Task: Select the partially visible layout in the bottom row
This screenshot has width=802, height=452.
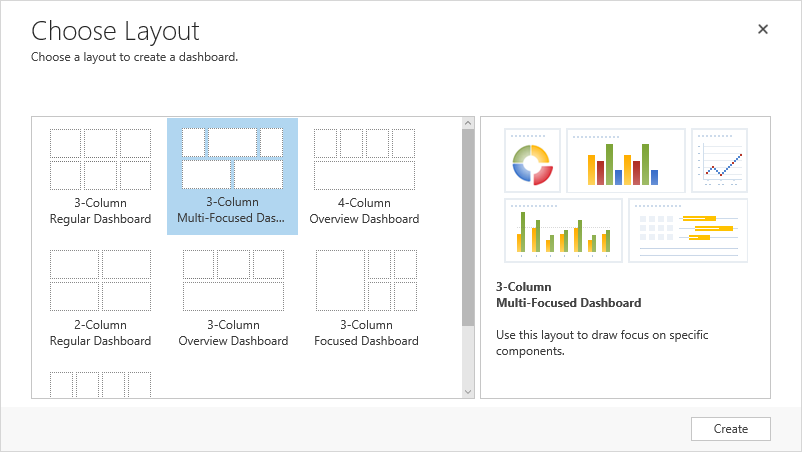Action: [100, 385]
